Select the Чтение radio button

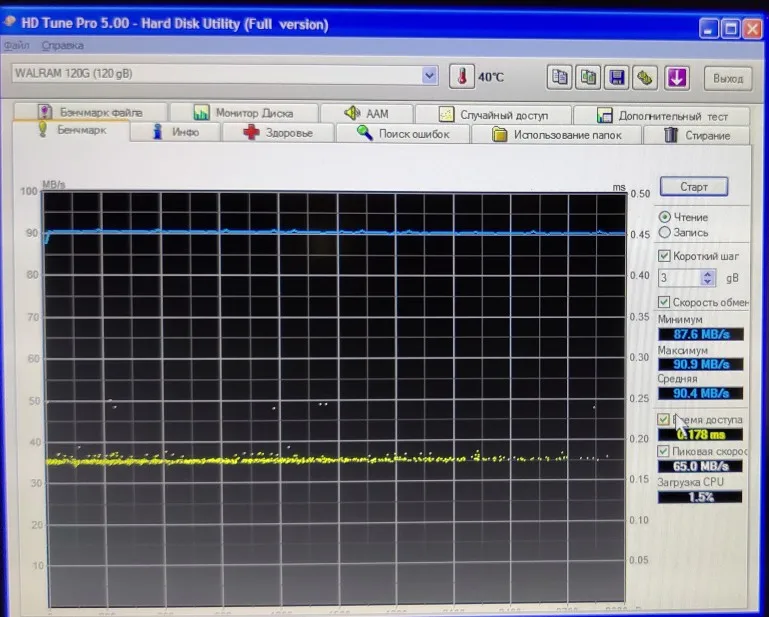pos(665,217)
